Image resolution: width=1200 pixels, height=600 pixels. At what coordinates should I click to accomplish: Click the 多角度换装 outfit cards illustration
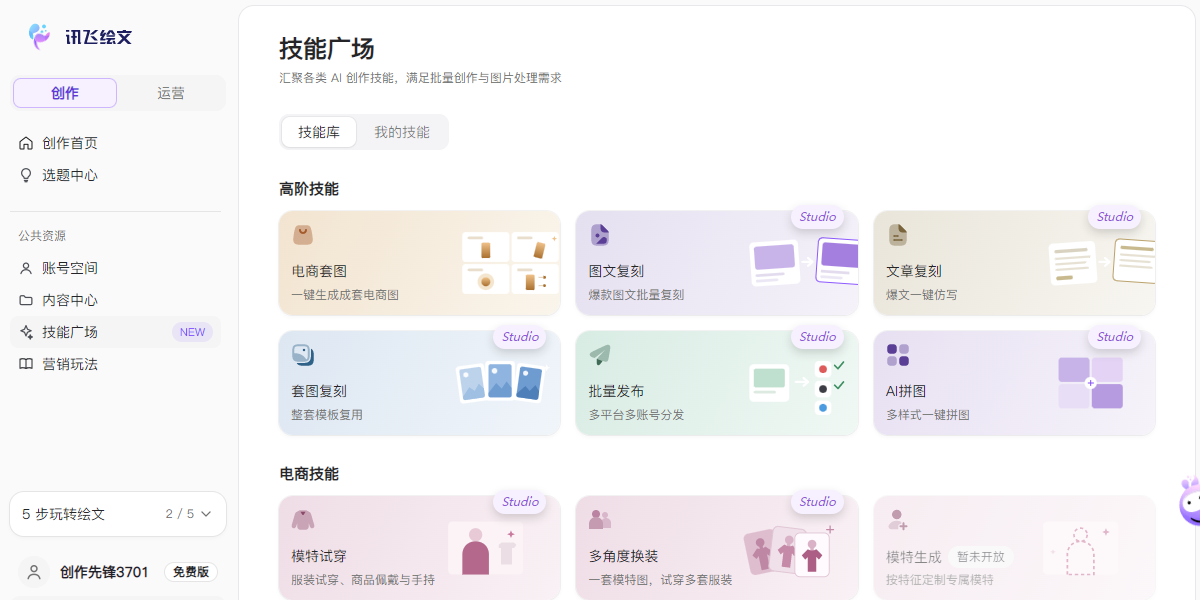pos(789,549)
